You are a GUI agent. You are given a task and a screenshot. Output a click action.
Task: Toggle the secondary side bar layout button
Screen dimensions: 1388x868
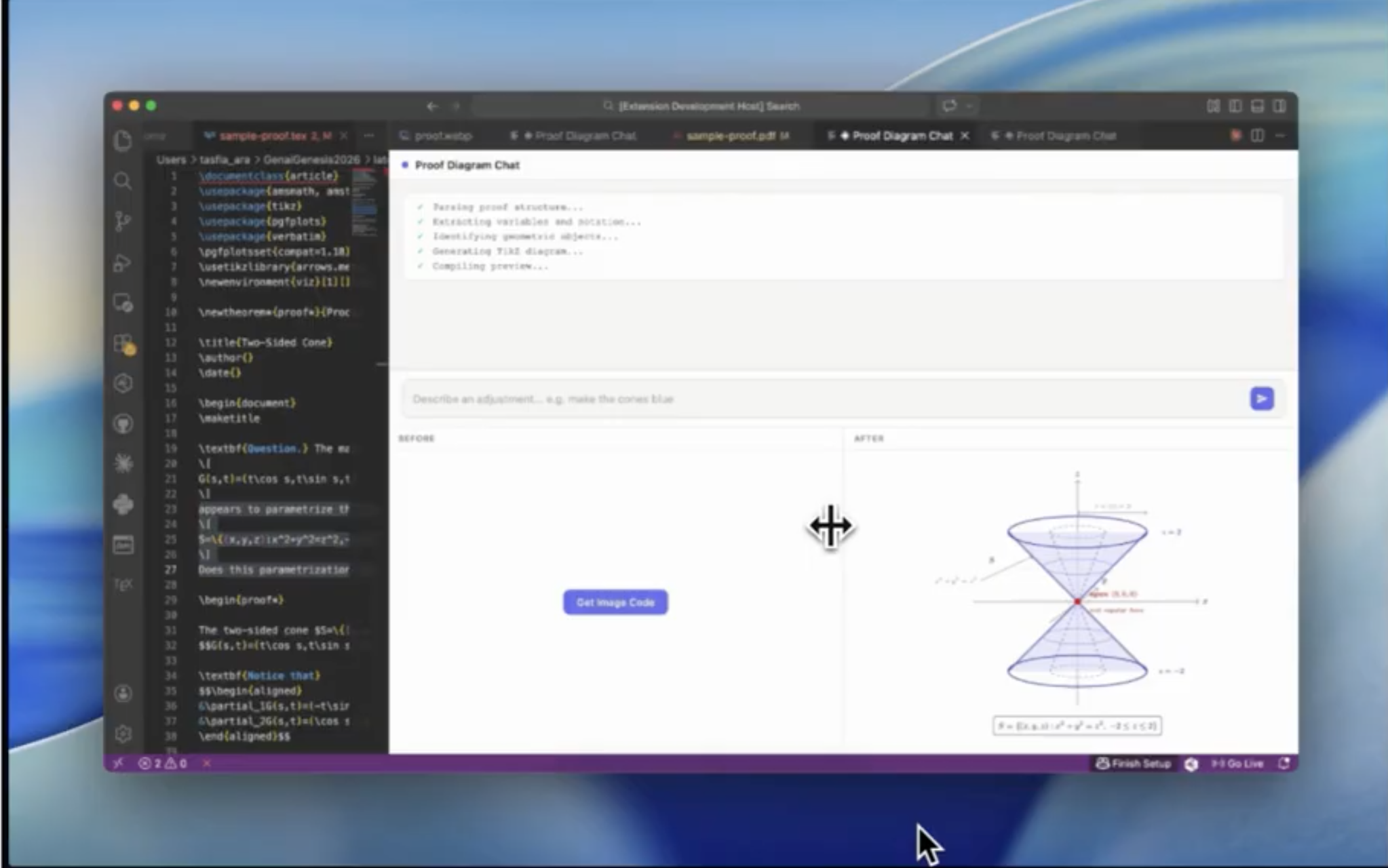pyautogui.click(x=1279, y=106)
